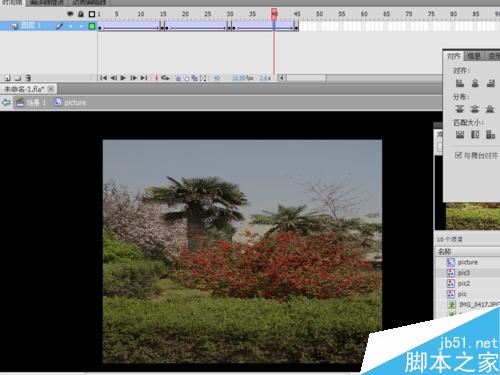Go to the last frame
The image size is (500, 375).
pos(144,78)
